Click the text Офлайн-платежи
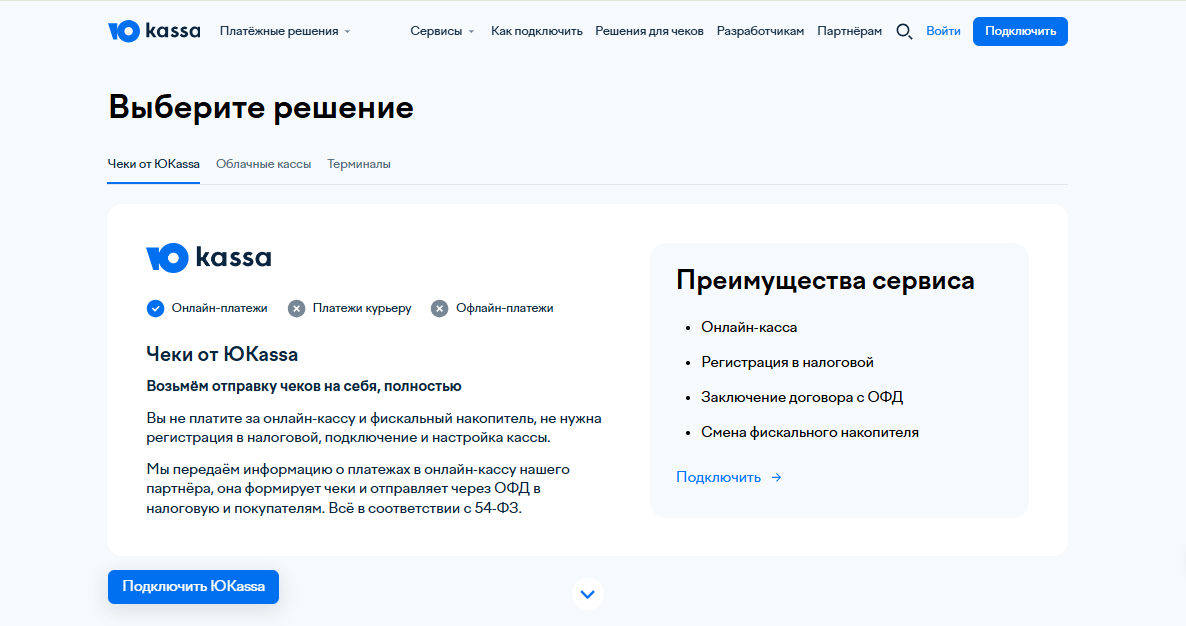Screen dimensions: 1186x626 coord(505,308)
